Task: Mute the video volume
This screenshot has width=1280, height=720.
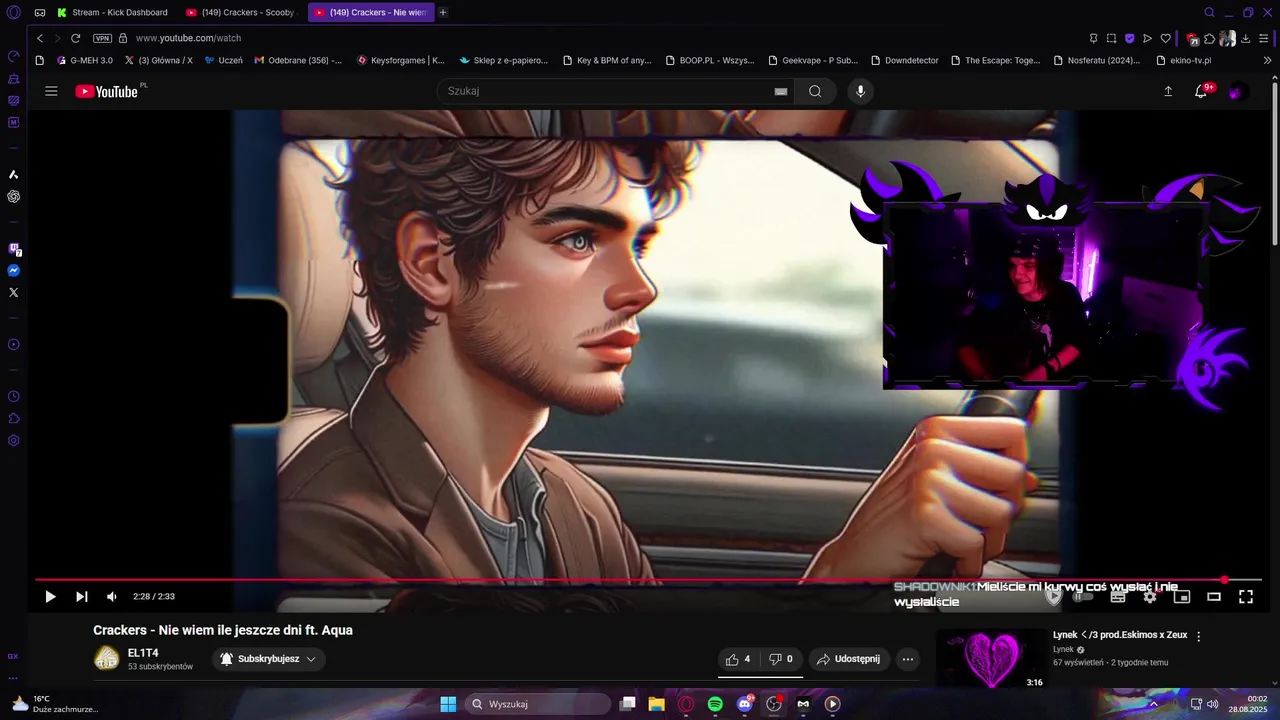Action: [112, 597]
